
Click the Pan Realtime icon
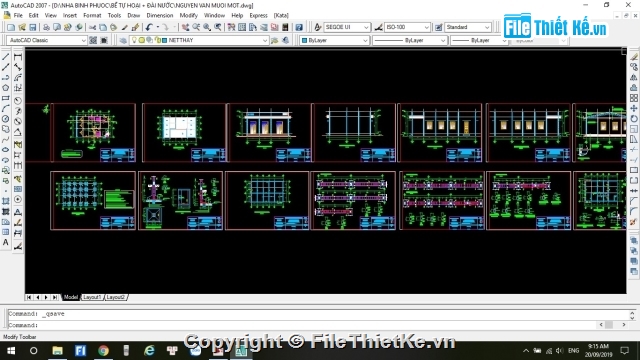185,27
